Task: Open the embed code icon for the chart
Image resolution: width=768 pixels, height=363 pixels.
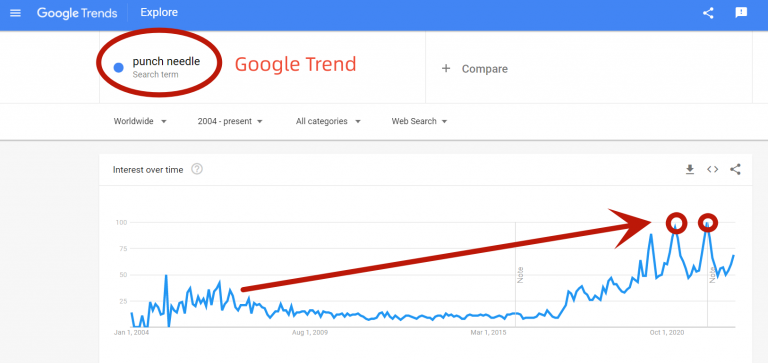Action: pos(712,169)
